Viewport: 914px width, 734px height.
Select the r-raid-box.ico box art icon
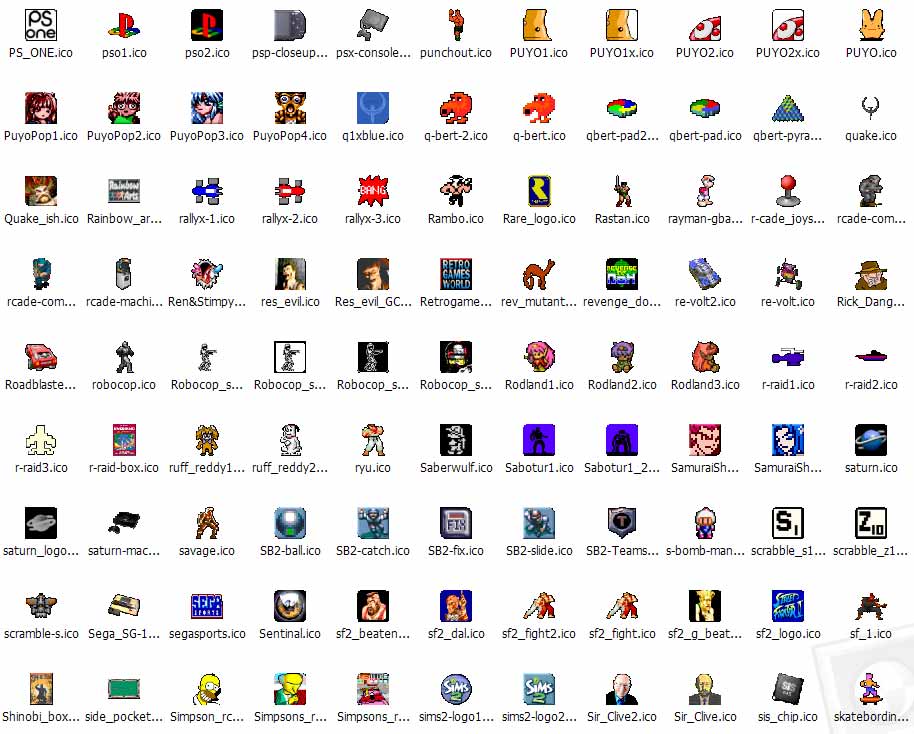click(x=124, y=440)
